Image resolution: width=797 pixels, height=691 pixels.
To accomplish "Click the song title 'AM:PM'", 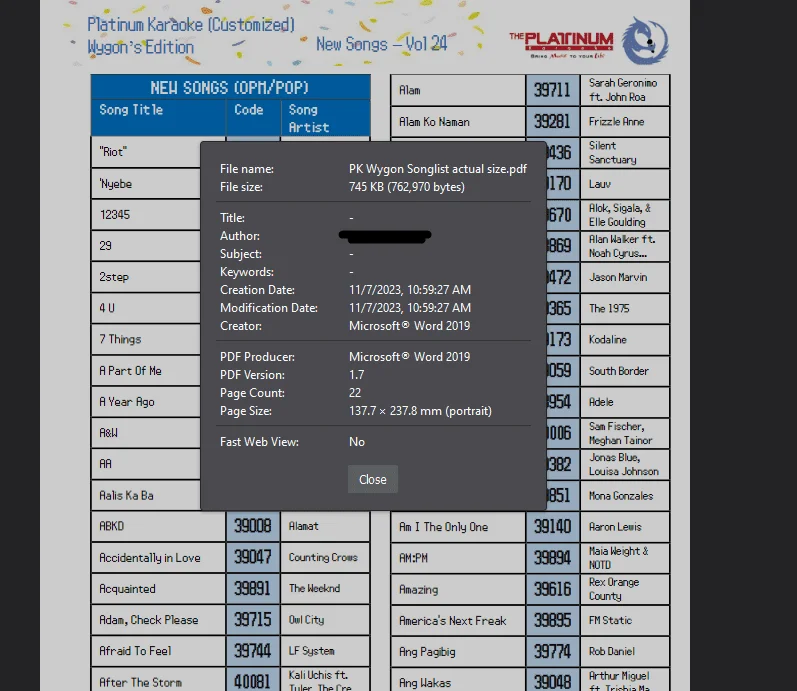I will click(x=413, y=558).
